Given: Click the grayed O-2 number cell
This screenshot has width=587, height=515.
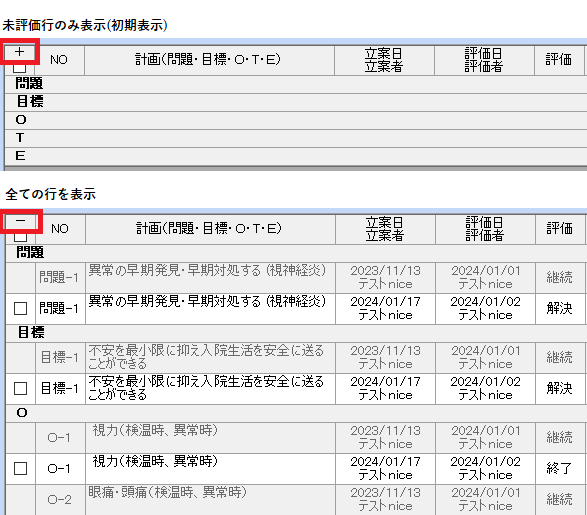Looking at the screenshot, I should coord(60,500).
